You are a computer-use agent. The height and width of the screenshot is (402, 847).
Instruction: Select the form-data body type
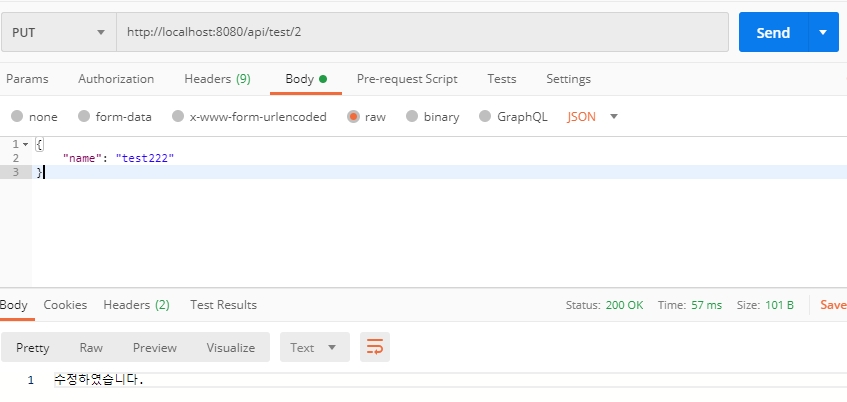115,117
